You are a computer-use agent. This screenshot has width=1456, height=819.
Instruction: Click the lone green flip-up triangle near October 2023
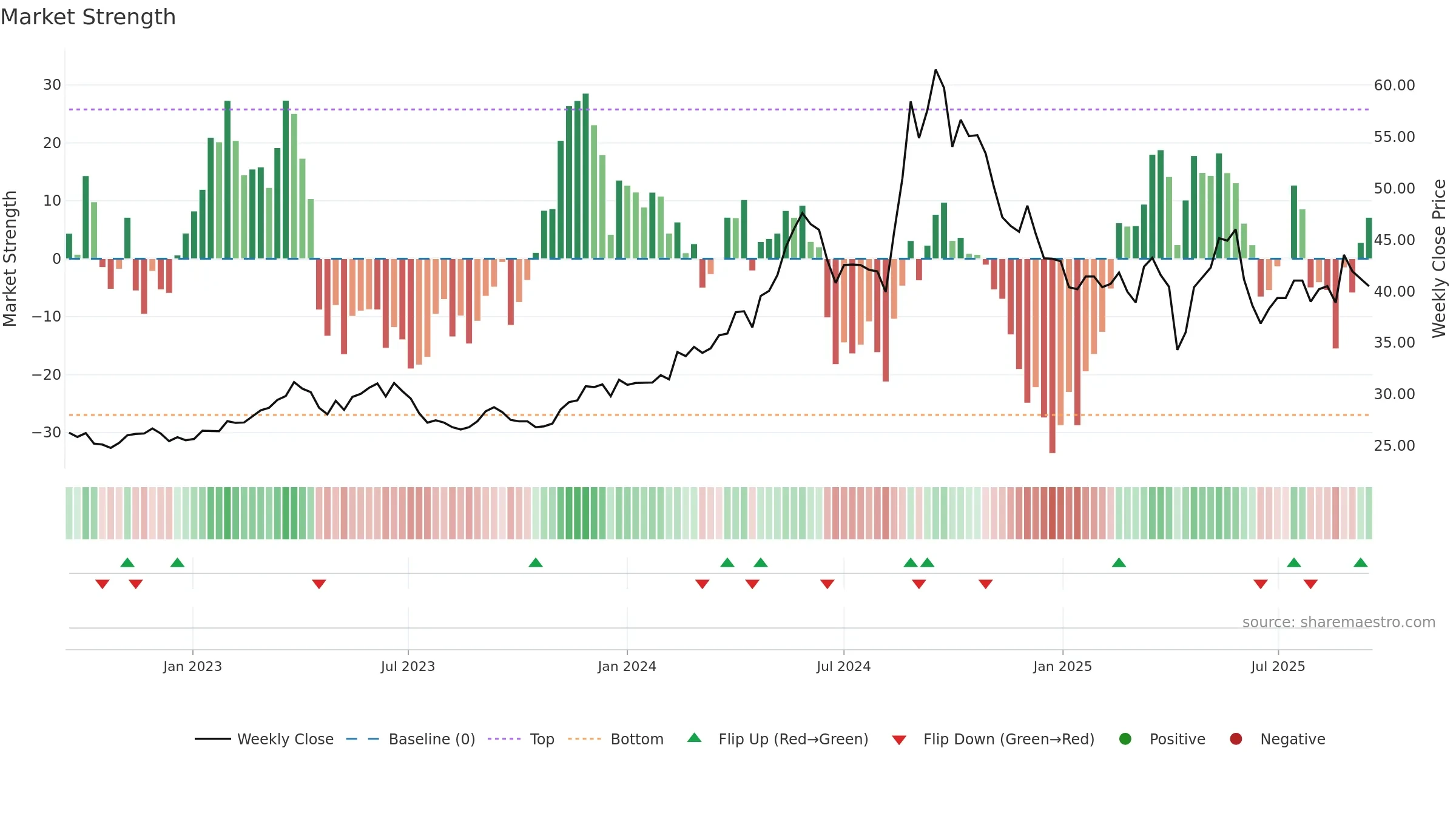(536, 562)
